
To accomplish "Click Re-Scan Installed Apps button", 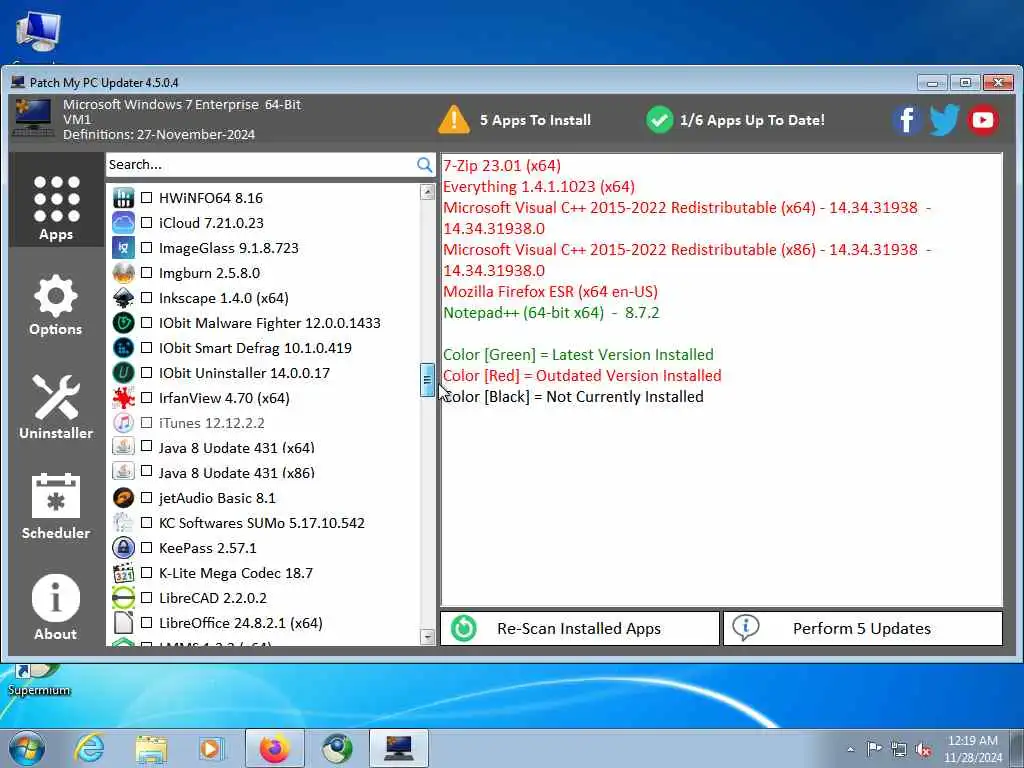I will (580, 628).
